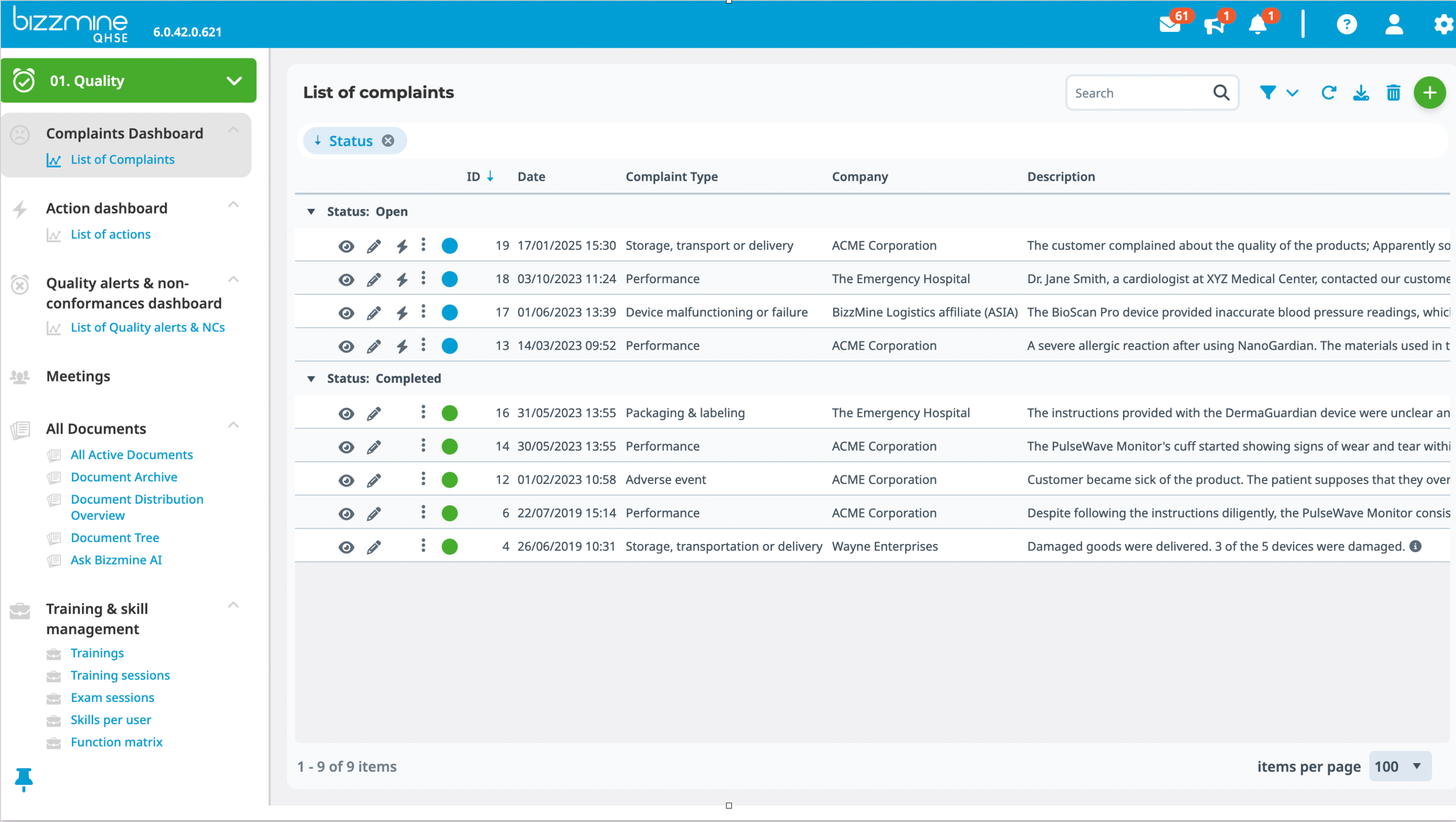Screen dimensions: 1456x822
Task: Refresh the complaints list
Action: [1329, 92]
